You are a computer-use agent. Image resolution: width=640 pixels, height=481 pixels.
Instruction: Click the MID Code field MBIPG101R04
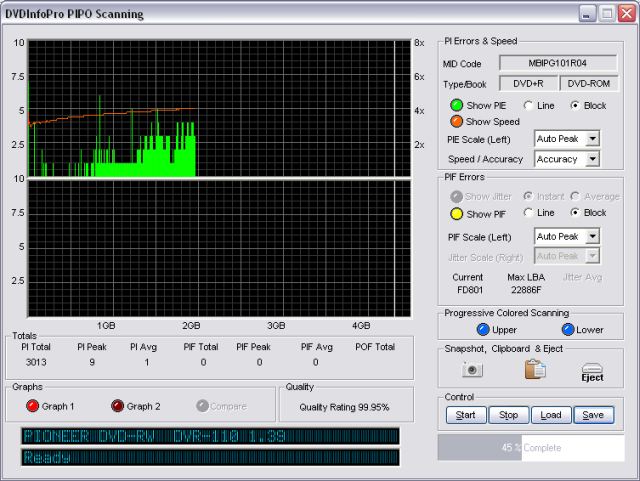click(558, 63)
